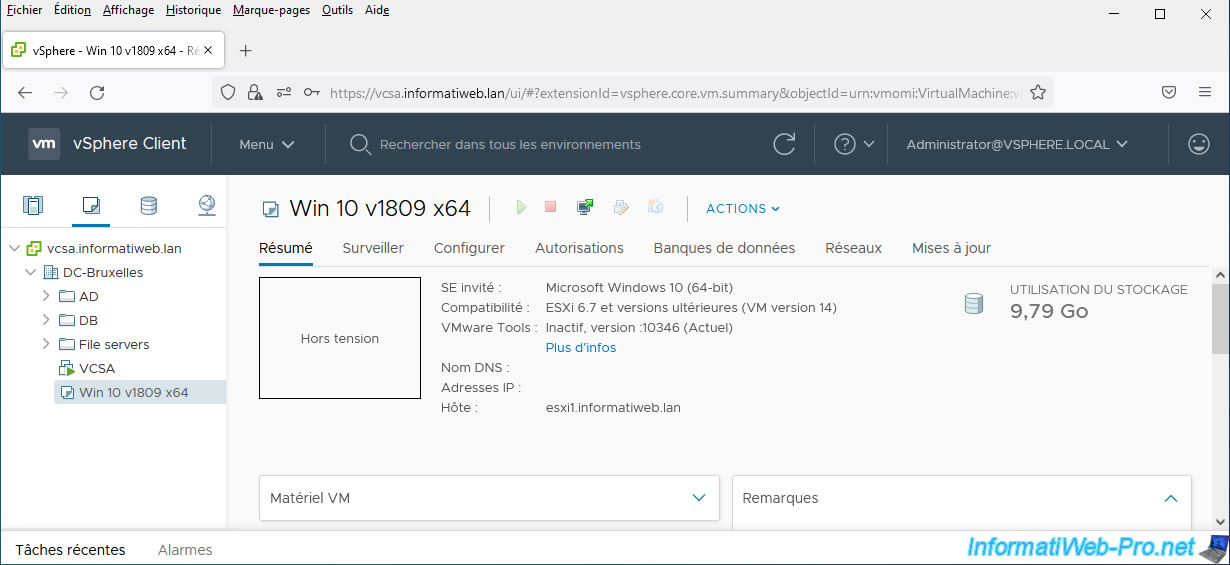
Task: Open the Historique menu
Action: click(194, 10)
